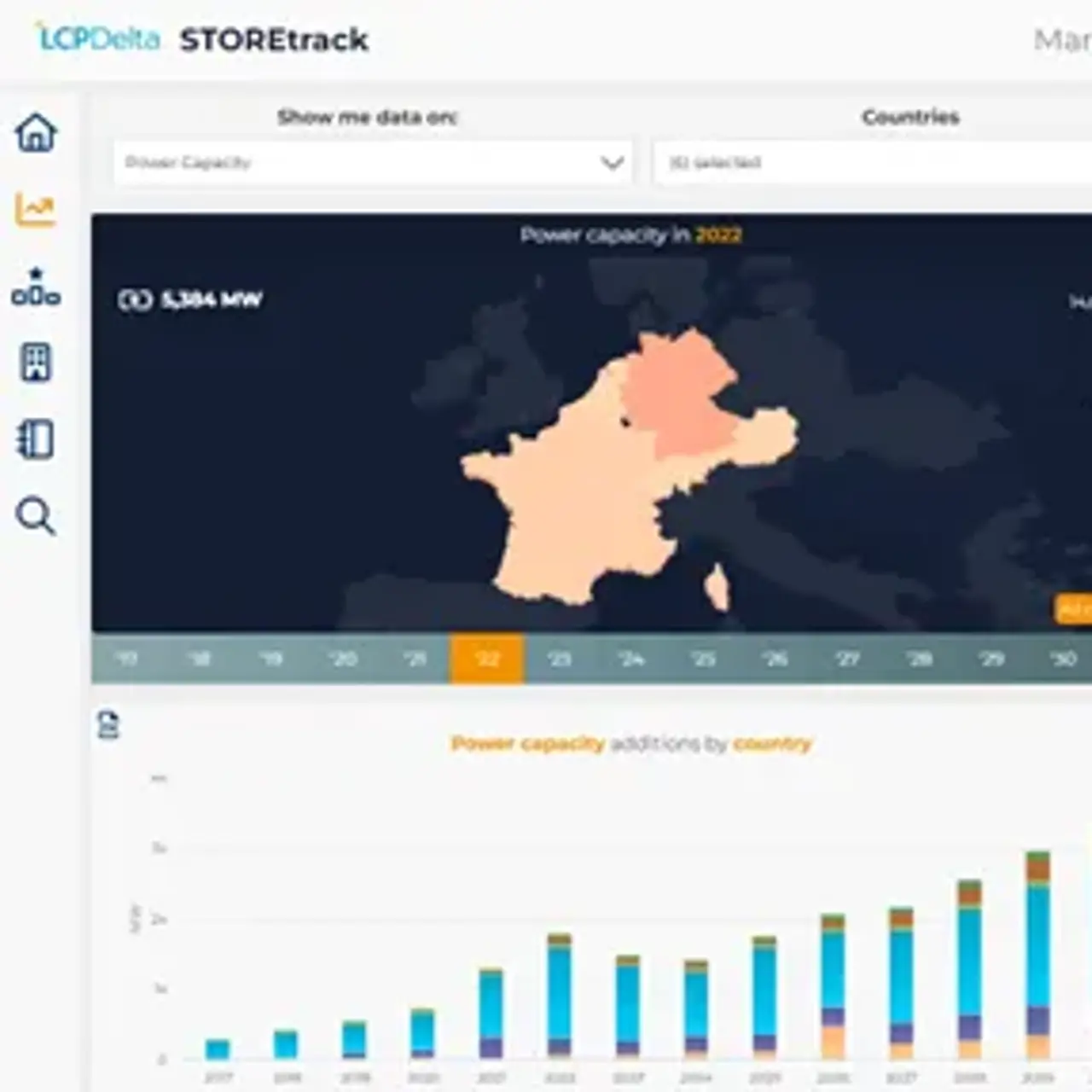This screenshot has width=1092, height=1092.
Task: Click the chart title 'Power capacity additions by country'
Action: tap(631, 744)
